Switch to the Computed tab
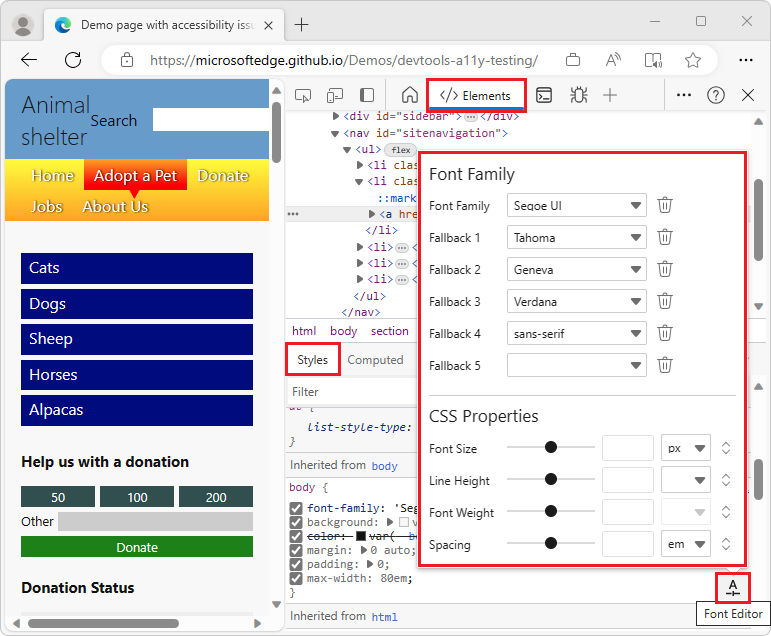This screenshot has height=636, width=771. click(x=375, y=360)
